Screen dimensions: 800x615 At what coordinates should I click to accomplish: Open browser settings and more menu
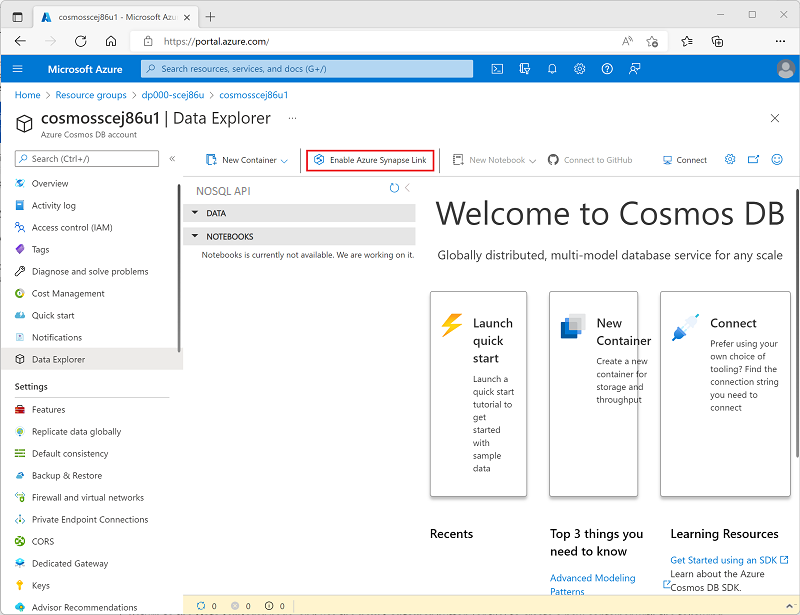(780, 41)
